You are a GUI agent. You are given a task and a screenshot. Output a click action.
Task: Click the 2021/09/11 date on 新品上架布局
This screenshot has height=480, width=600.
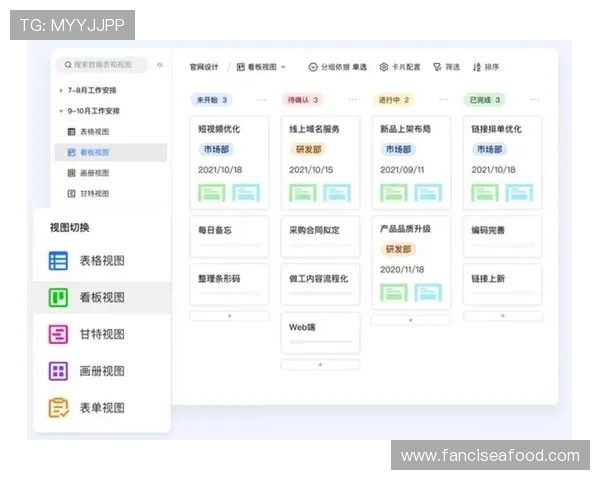coord(402,170)
